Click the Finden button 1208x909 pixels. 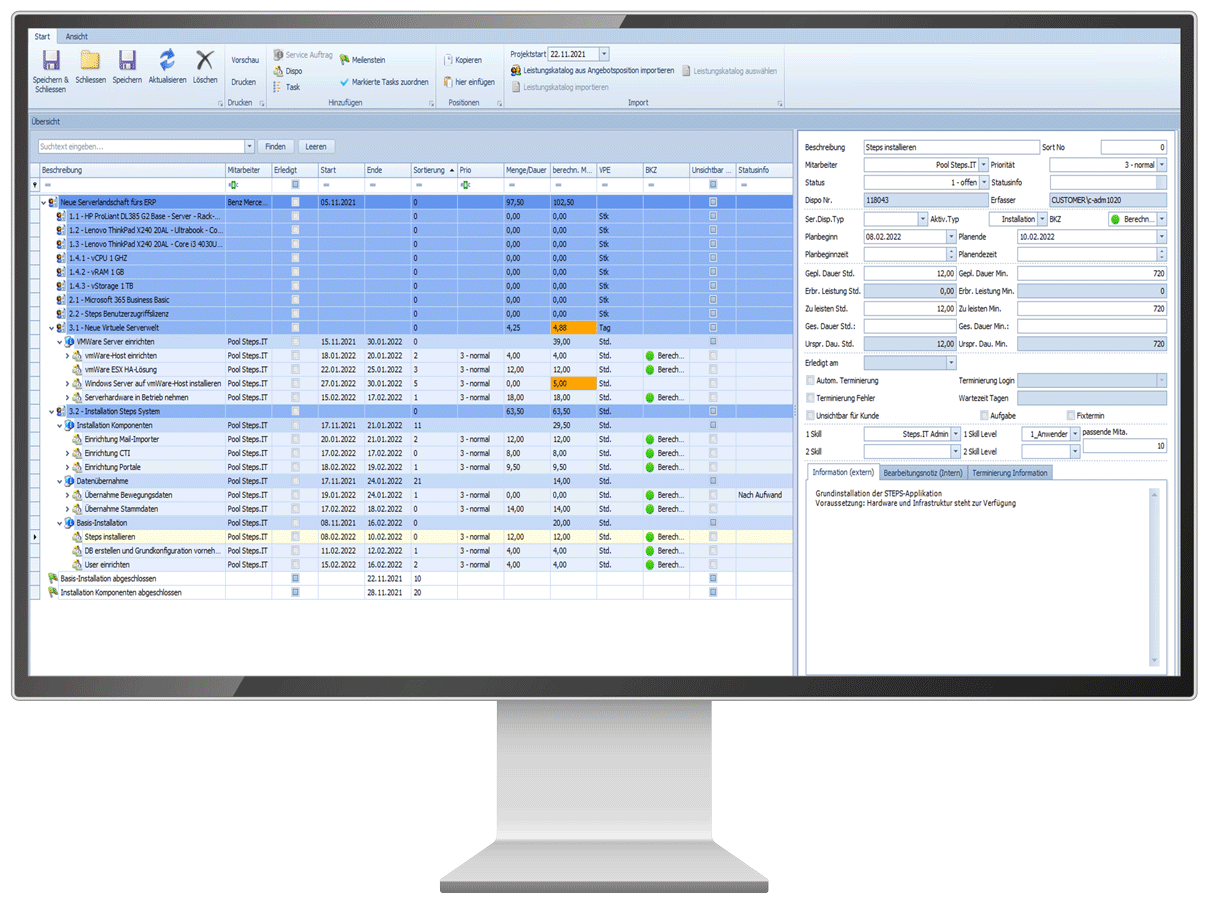pyautogui.click(x=276, y=146)
